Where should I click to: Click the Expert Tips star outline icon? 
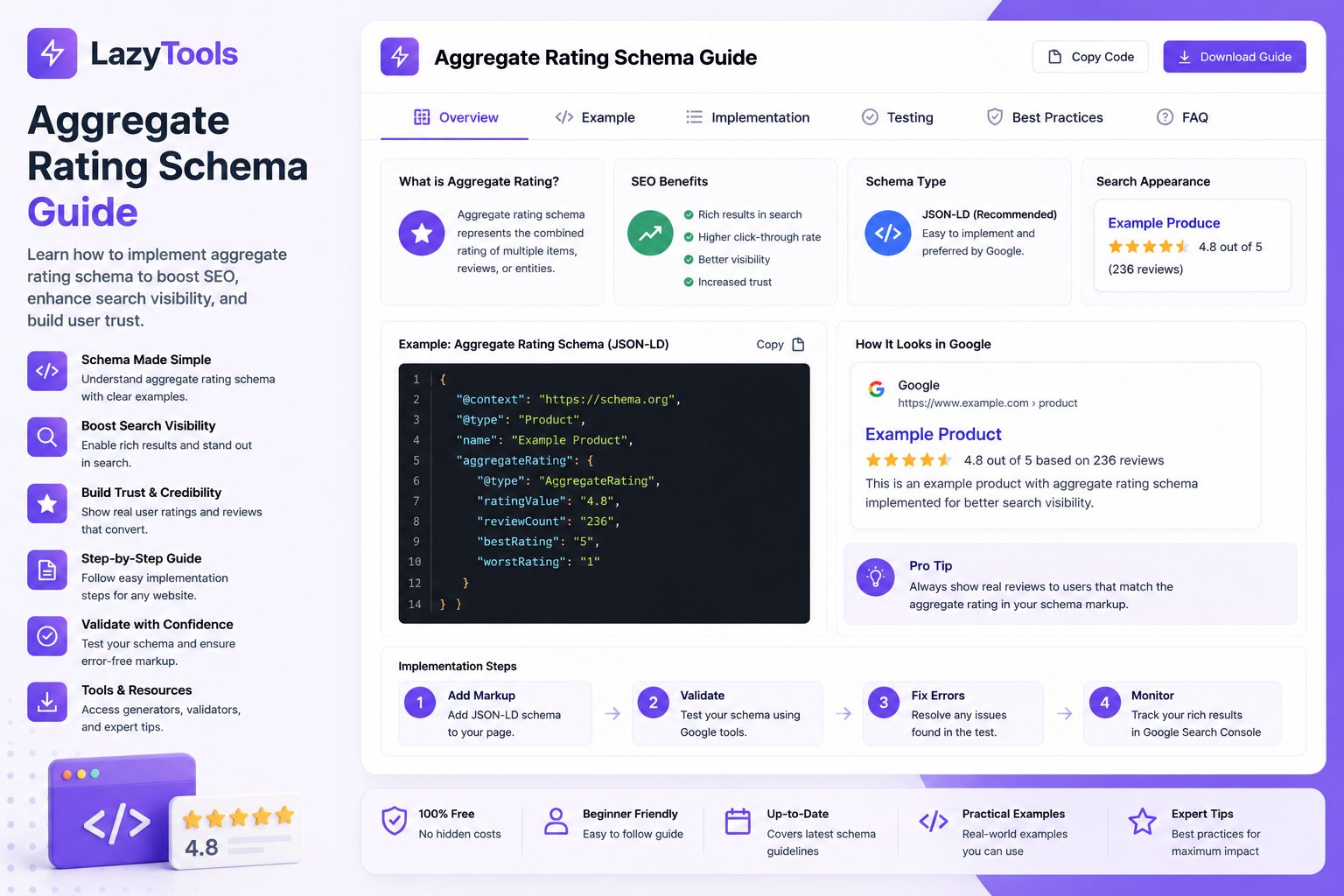tap(1142, 821)
